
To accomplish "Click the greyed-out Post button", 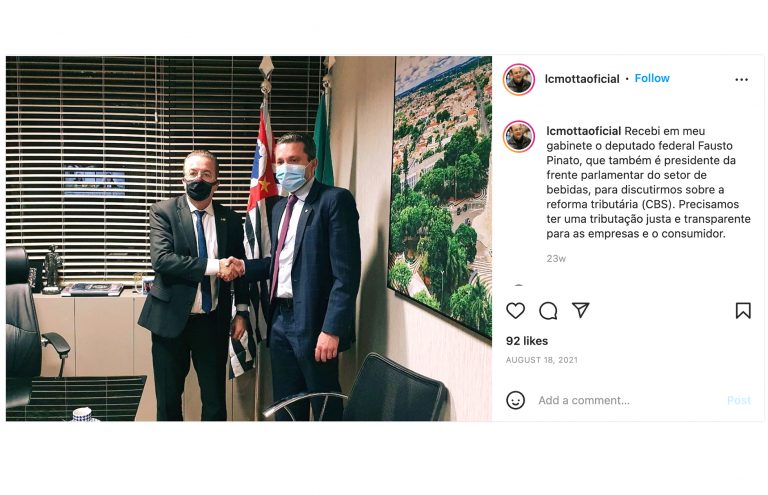I will pos(739,401).
